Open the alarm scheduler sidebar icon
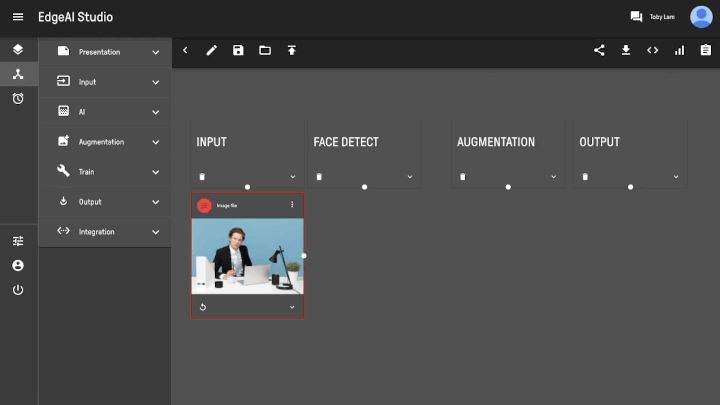The image size is (720, 405). (18, 98)
